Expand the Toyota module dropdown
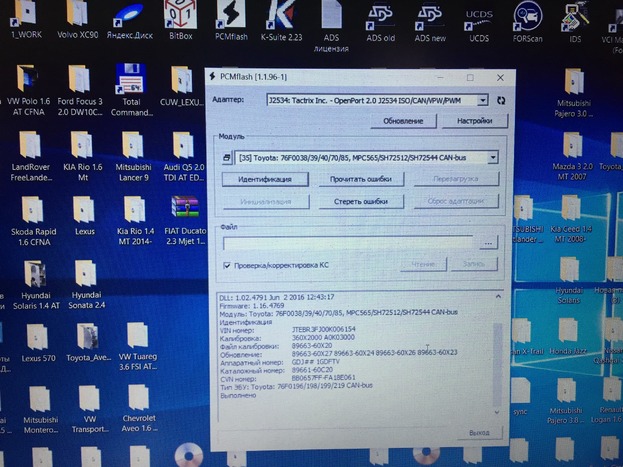Viewport: 623px width, 467px height. click(x=492, y=157)
